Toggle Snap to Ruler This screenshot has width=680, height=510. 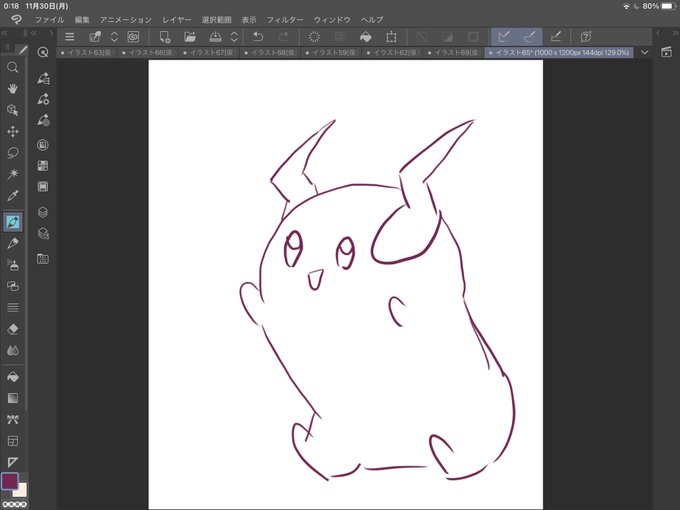point(504,37)
